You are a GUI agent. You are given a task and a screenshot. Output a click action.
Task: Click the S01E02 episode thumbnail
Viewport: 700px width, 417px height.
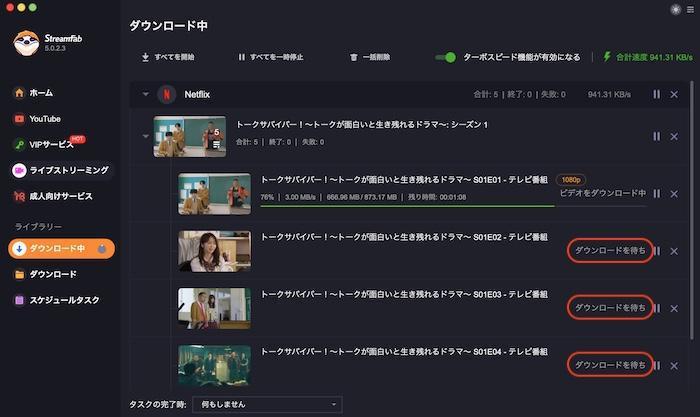click(x=214, y=251)
